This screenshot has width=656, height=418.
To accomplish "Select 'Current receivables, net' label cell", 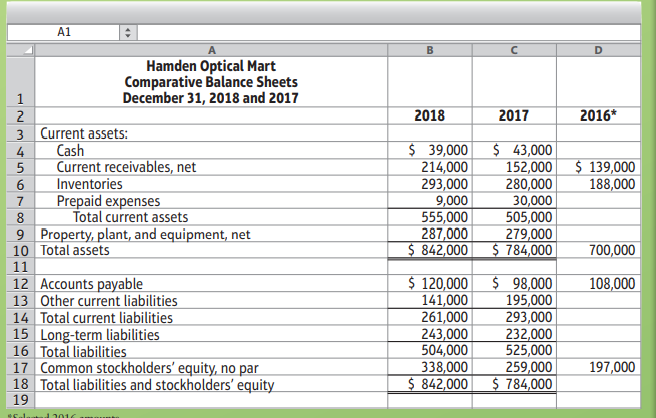I will click(x=211, y=167).
